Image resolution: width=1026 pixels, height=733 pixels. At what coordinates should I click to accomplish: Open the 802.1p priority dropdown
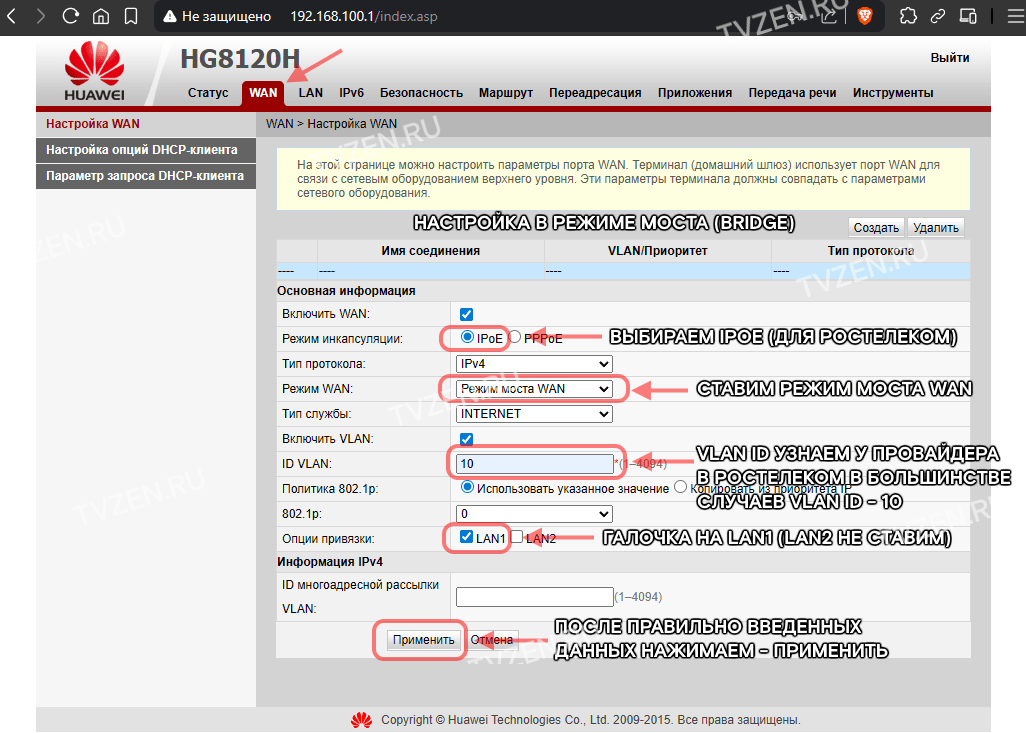click(x=534, y=514)
